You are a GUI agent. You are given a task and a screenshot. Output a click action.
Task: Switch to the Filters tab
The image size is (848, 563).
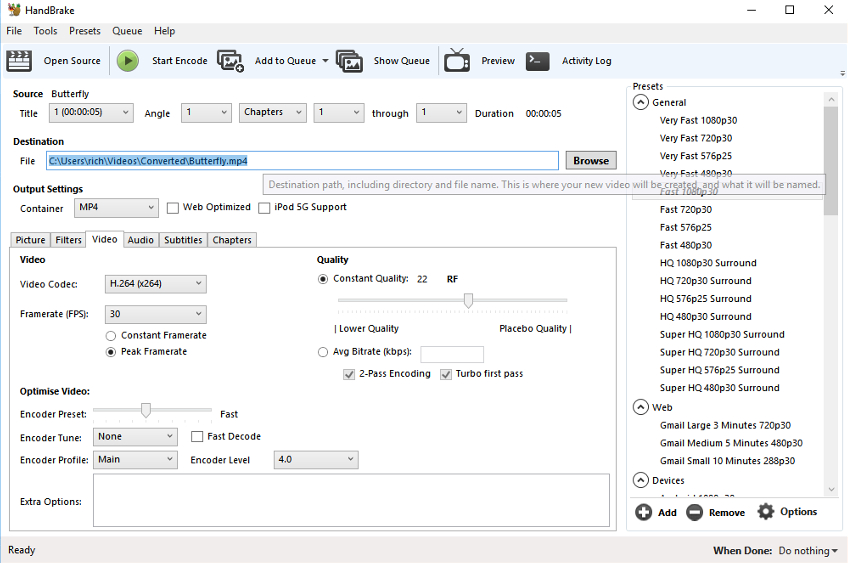tap(68, 240)
